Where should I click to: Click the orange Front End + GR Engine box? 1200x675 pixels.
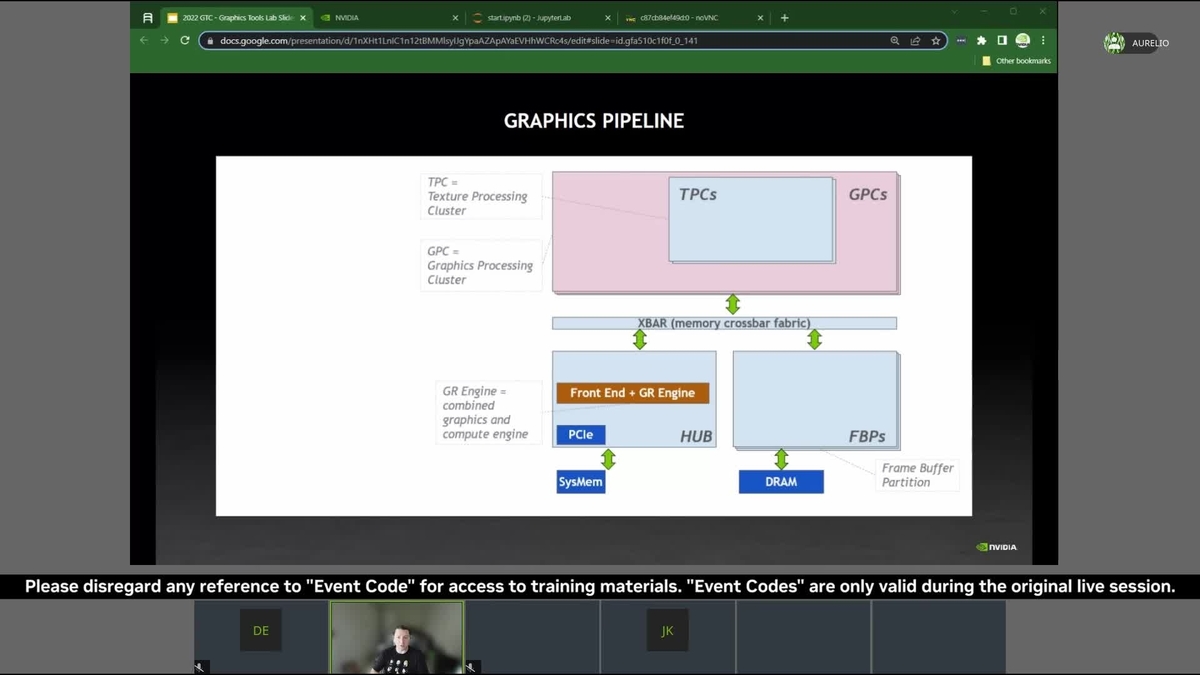(x=632, y=393)
